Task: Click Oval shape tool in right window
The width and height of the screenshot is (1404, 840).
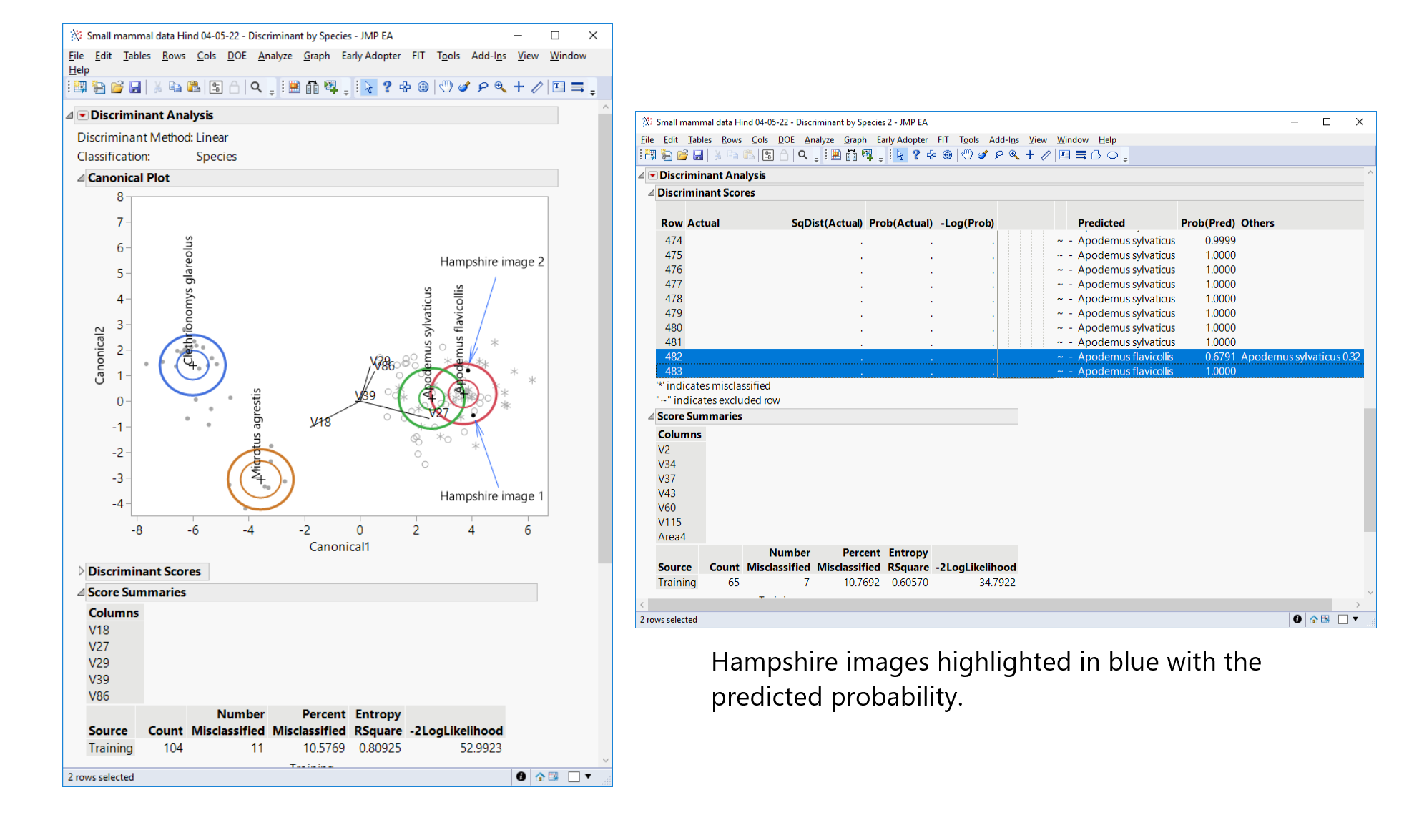Action: click(x=1112, y=155)
